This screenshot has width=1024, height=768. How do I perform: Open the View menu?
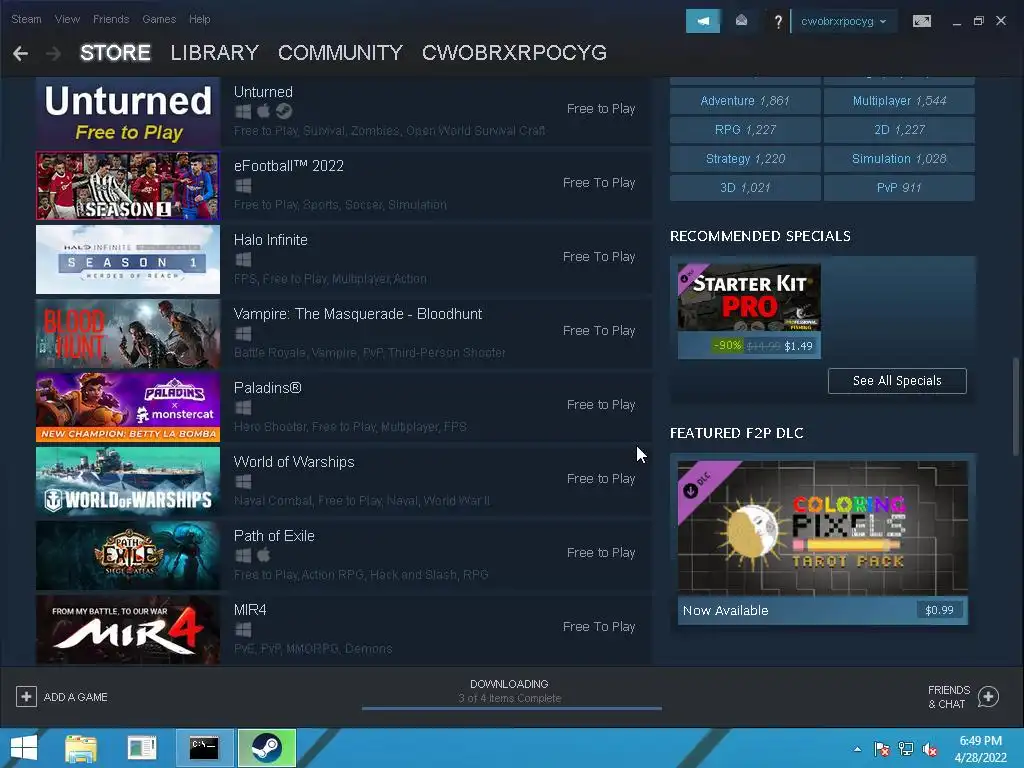tap(67, 19)
